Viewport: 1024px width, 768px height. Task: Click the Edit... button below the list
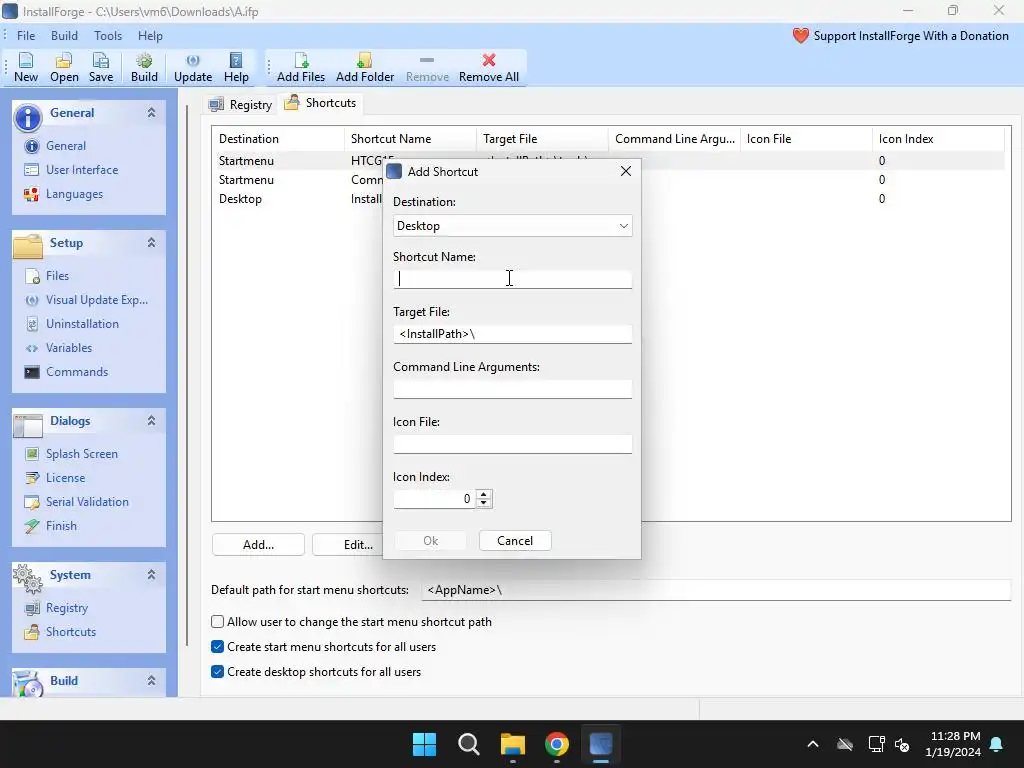pos(358,545)
